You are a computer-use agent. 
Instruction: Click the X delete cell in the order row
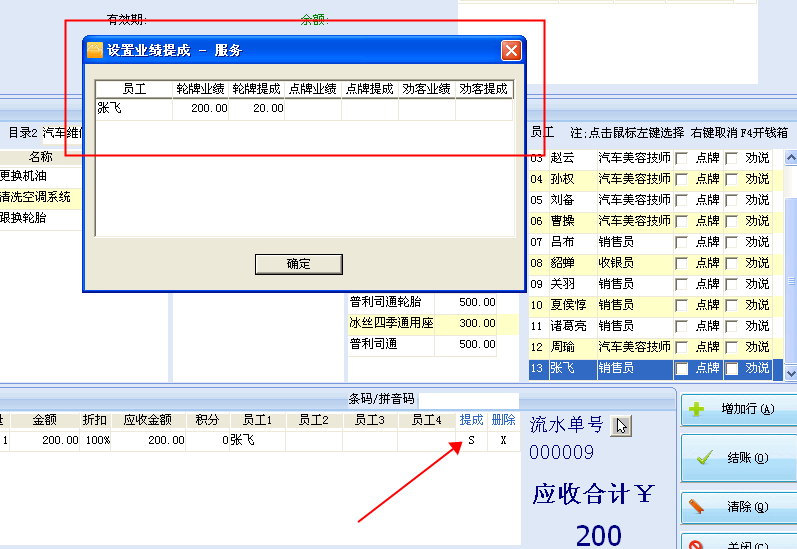pos(503,440)
